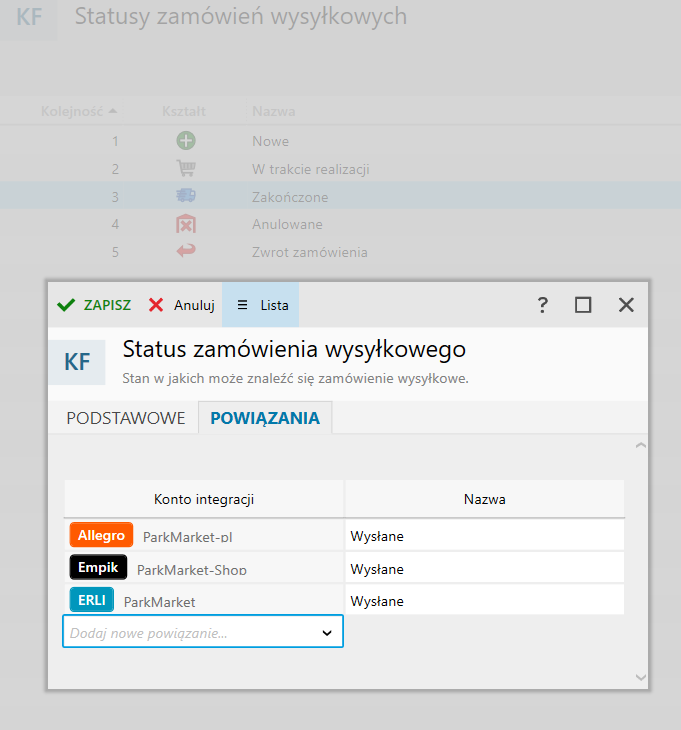Viewport: 681px width, 730px height.
Task: Maximize the status dialog window
Action: (x=583, y=305)
